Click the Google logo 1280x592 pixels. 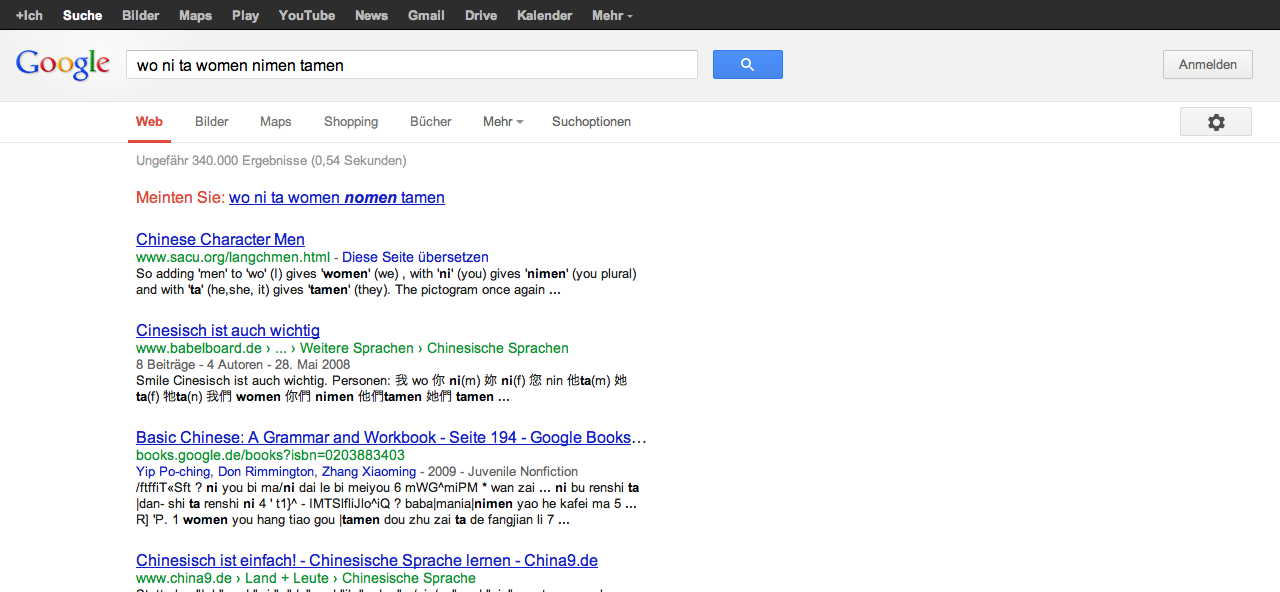[x=63, y=65]
